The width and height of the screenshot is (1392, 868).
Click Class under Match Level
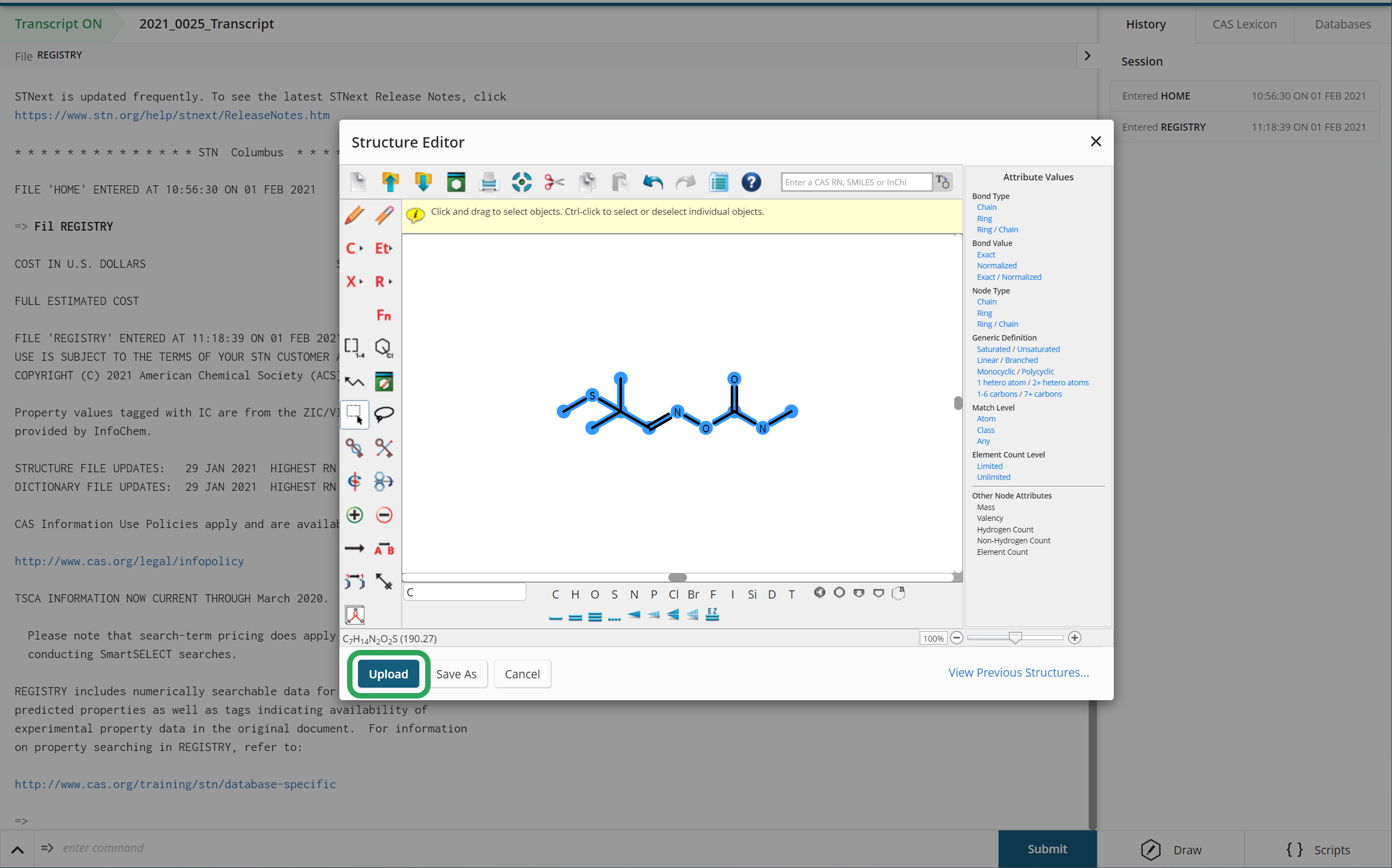[985, 430]
